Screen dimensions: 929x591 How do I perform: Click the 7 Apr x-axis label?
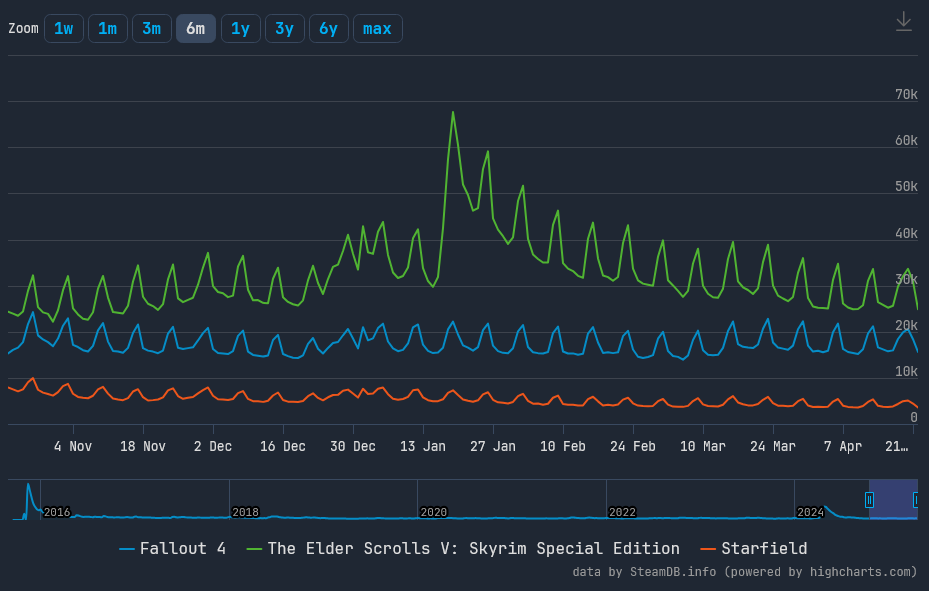point(843,447)
